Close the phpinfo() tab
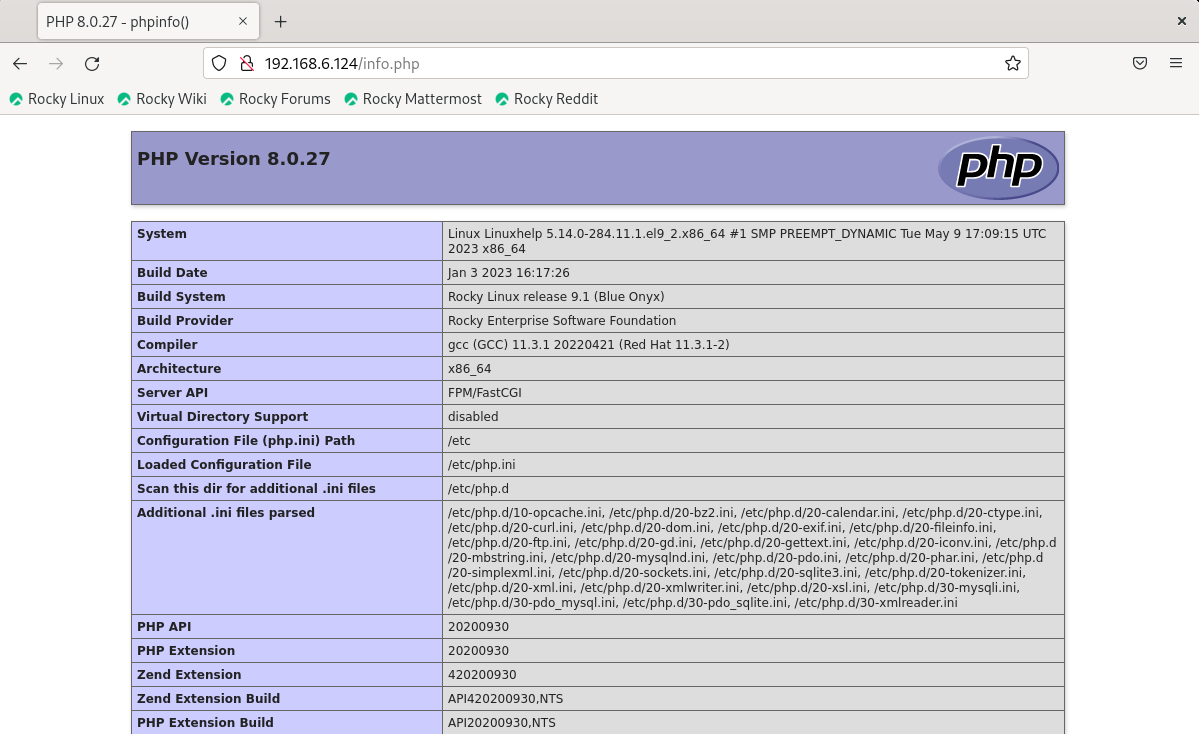 coord(243,21)
